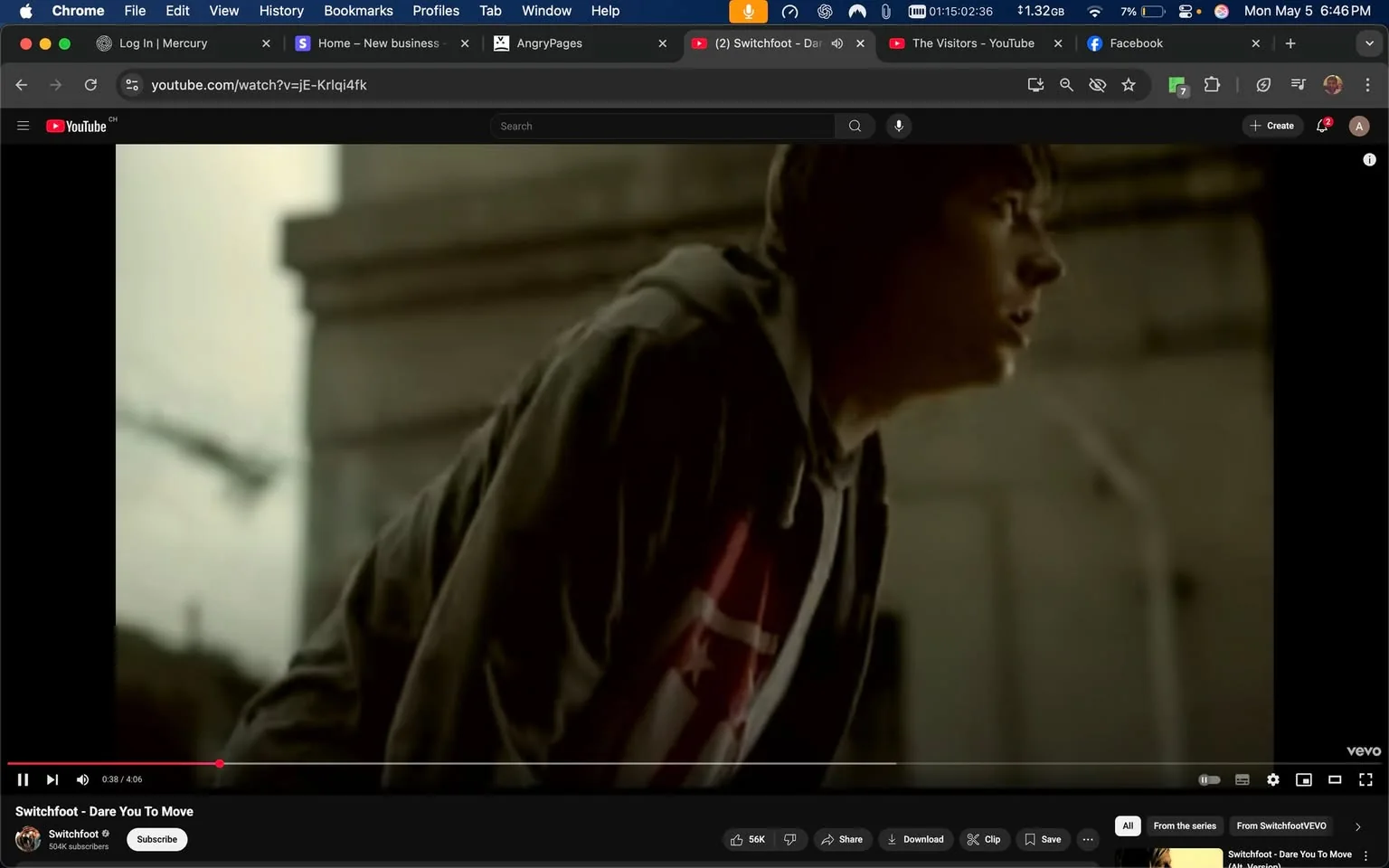Switch to Home – New business tab
1389x868 pixels.
(383, 43)
